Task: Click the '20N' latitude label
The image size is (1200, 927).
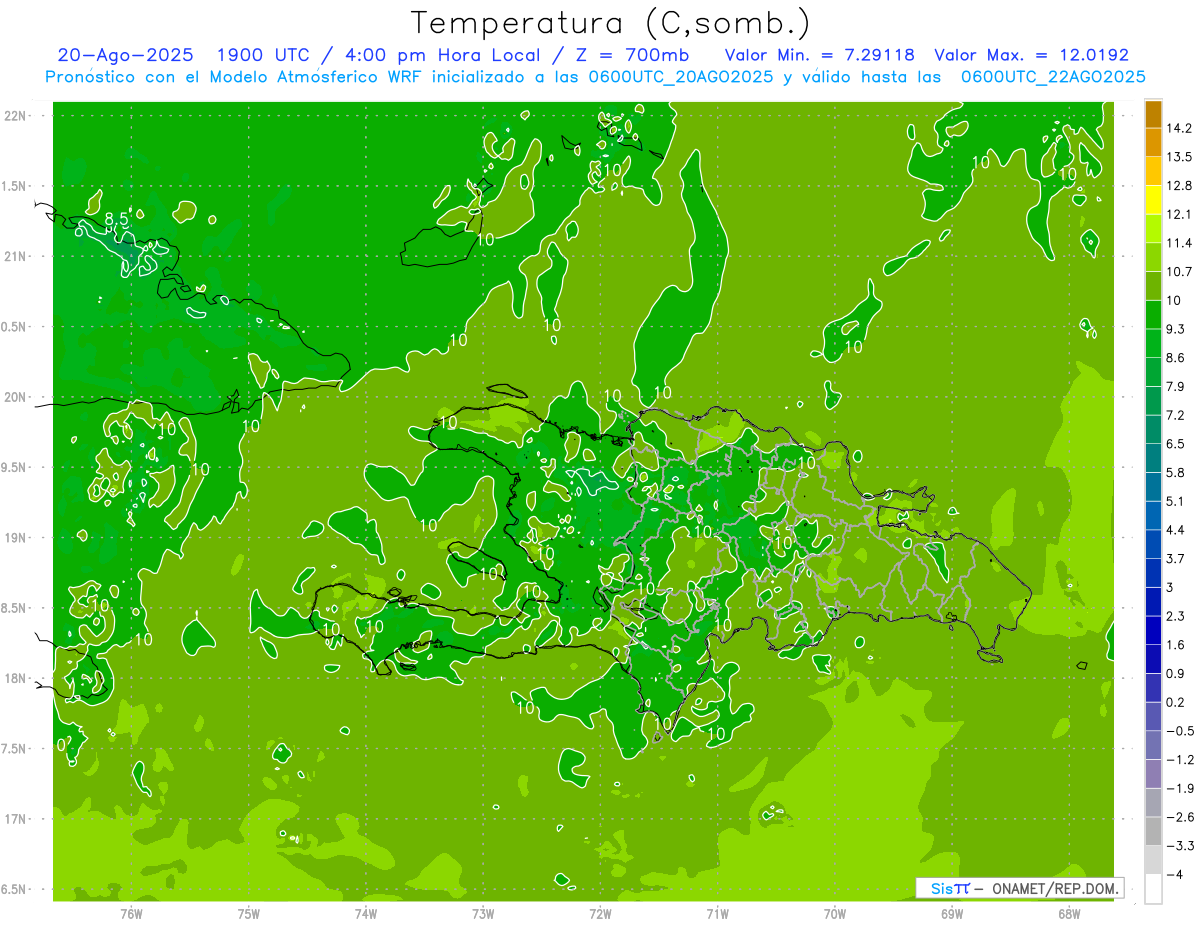Action: click(x=17, y=397)
